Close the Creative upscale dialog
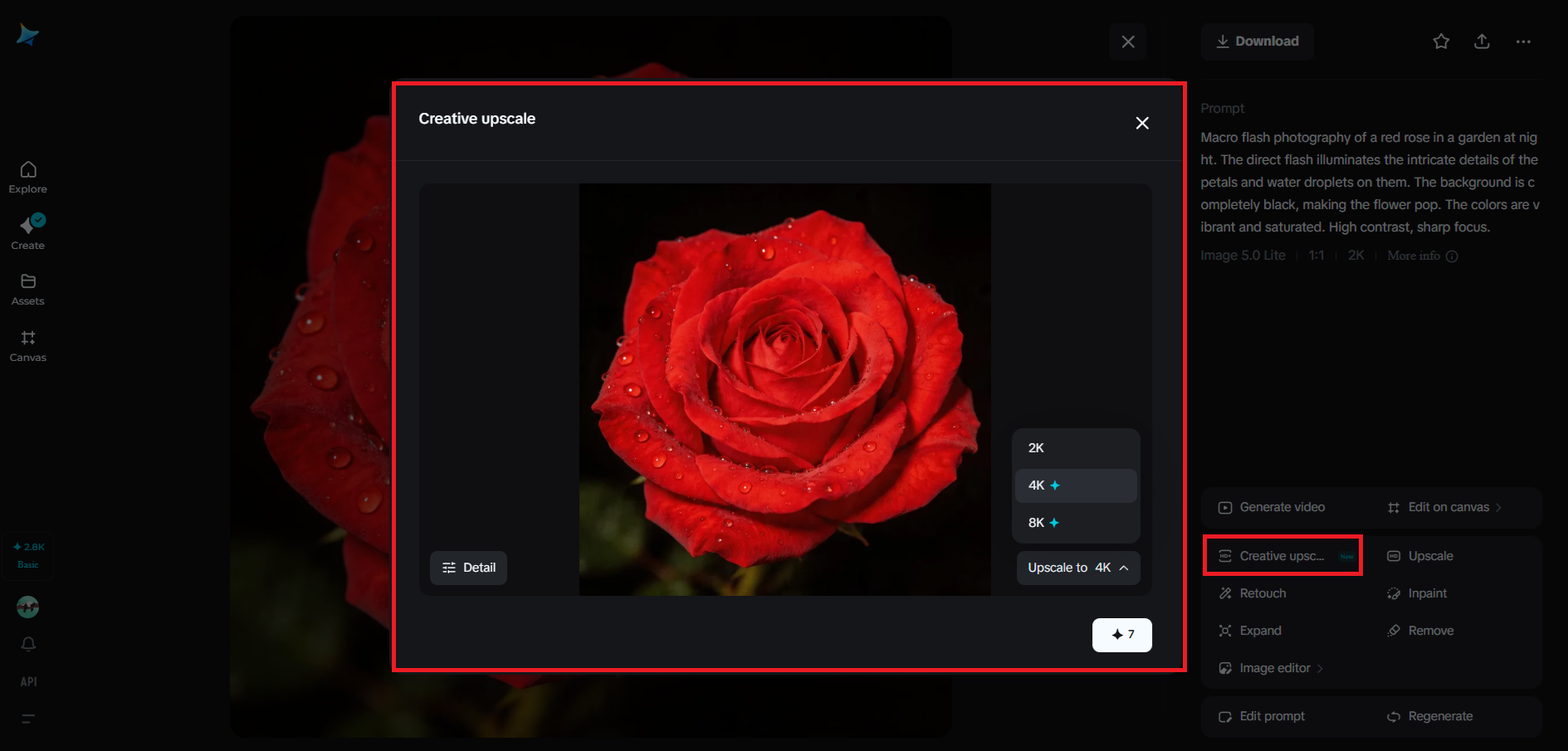This screenshot has width=1568, height=751. click(x=1142, y=123)
